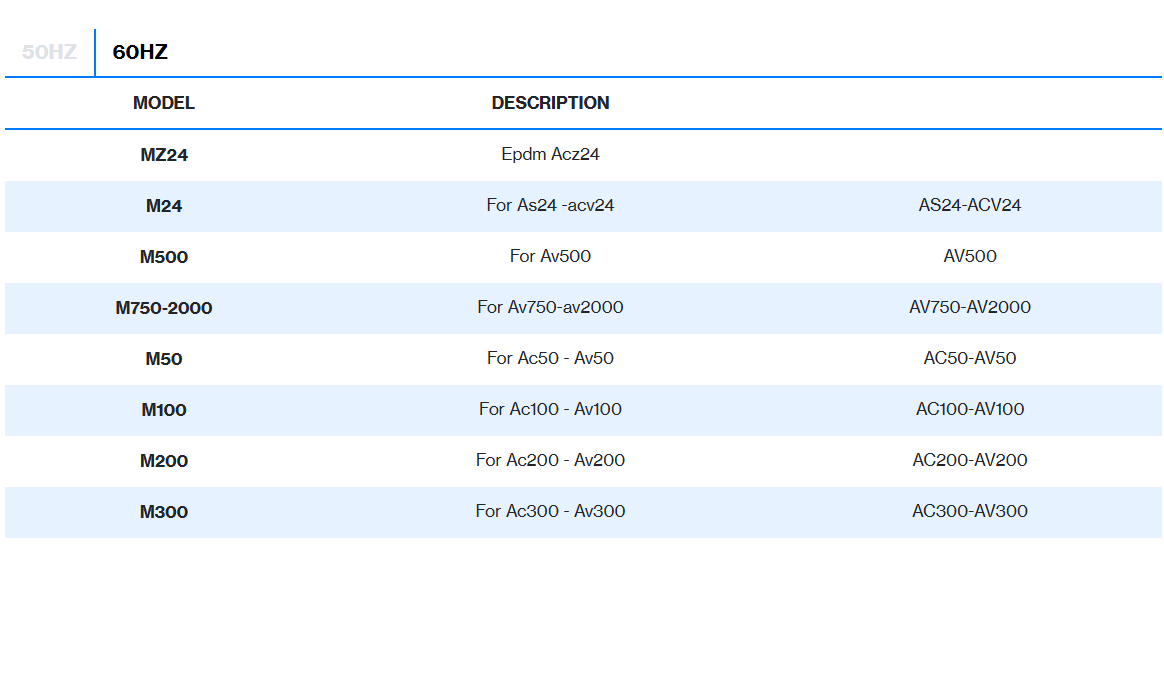Click 'AS24-ACV24' in the last column
This screenshot has height=681, width=1164.
click(x=970, y=206)
